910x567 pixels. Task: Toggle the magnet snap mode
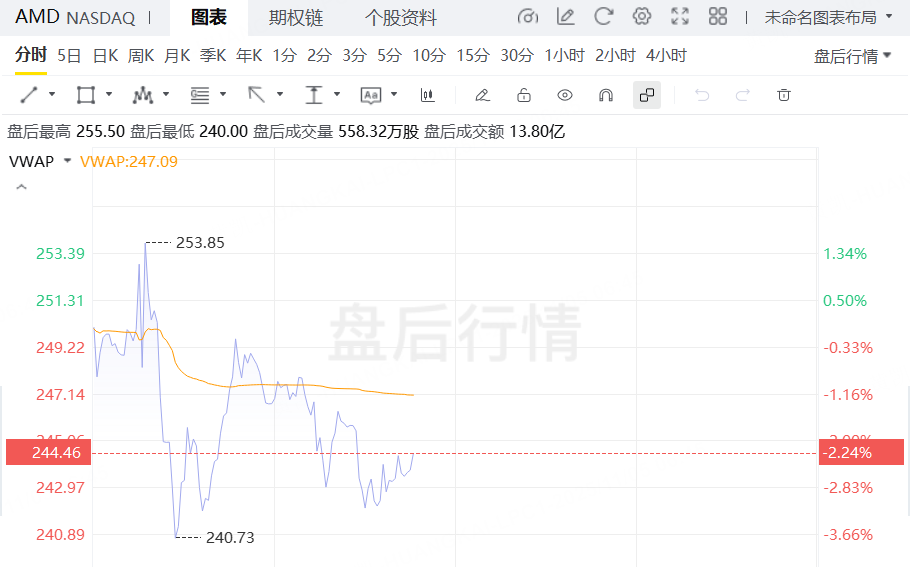click(606, 95)
